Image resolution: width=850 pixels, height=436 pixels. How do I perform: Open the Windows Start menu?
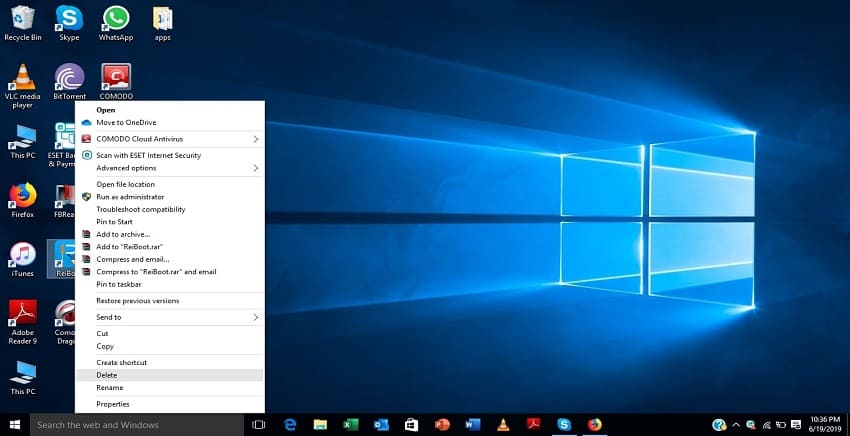(15, 425)
